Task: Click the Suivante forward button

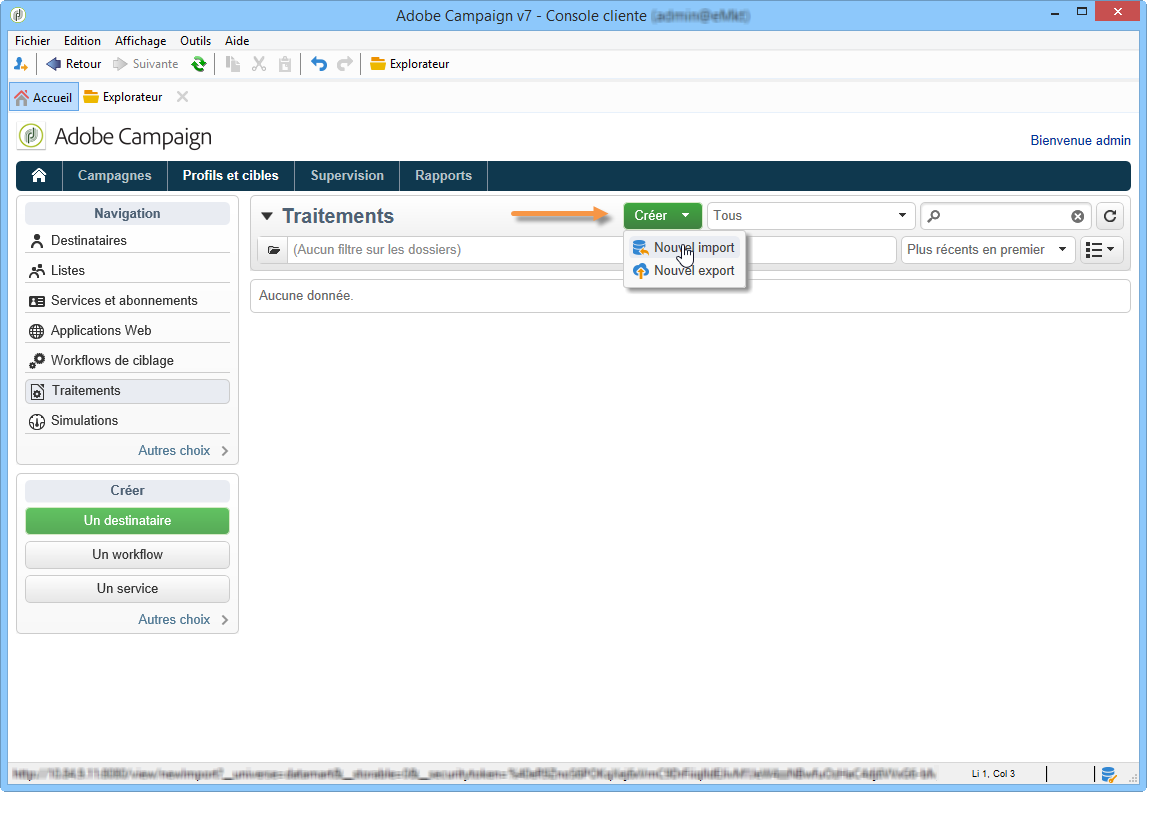Action: tap(146, 64)
